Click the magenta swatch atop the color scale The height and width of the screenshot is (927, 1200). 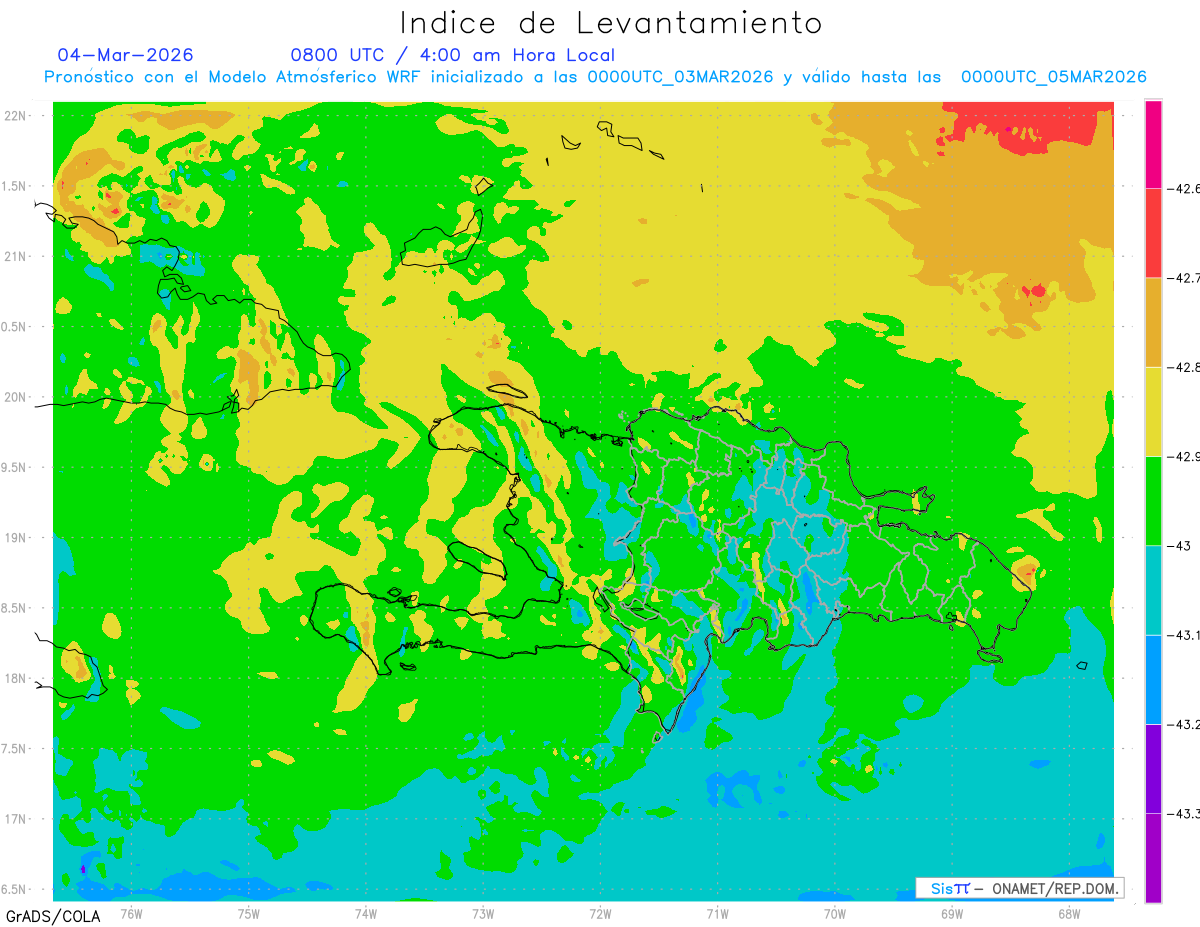1153,144
